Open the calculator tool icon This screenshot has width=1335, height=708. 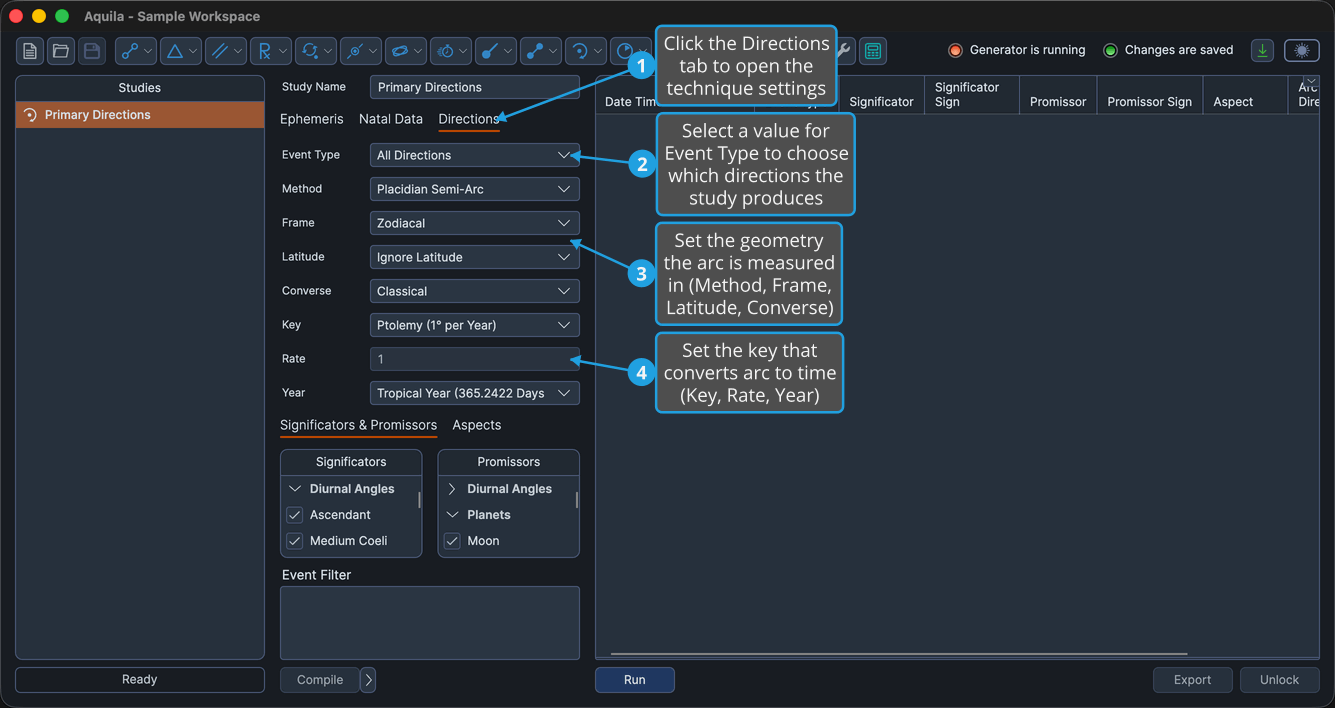point(873,51)
